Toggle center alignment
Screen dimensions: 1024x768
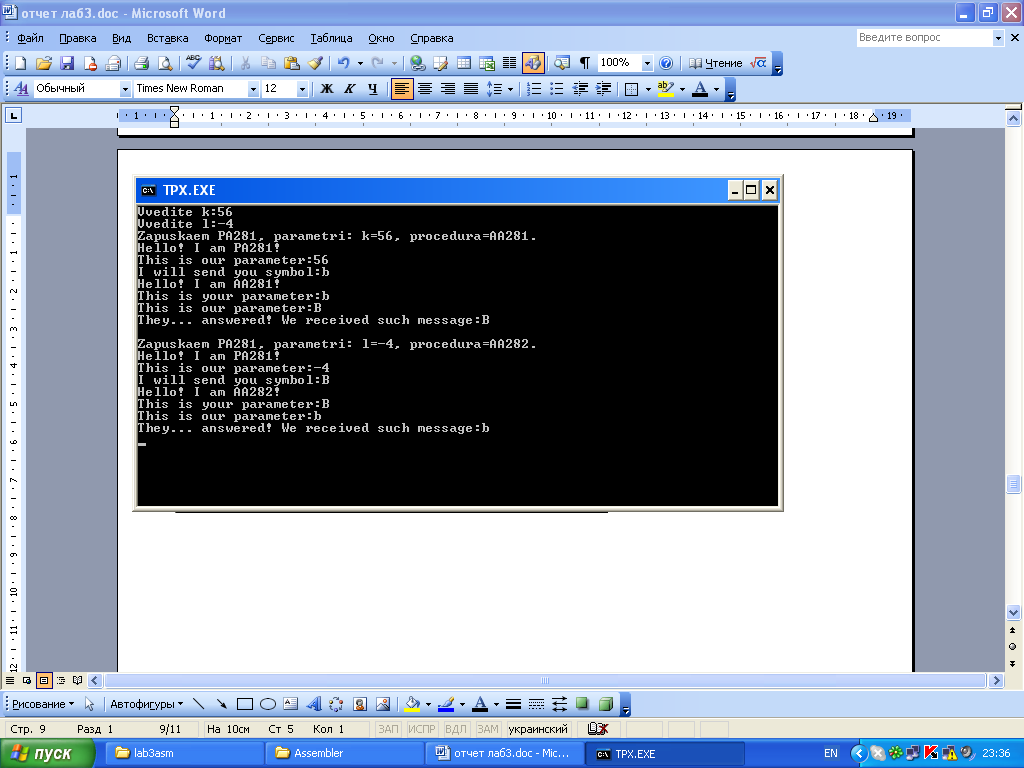(425, 89)
